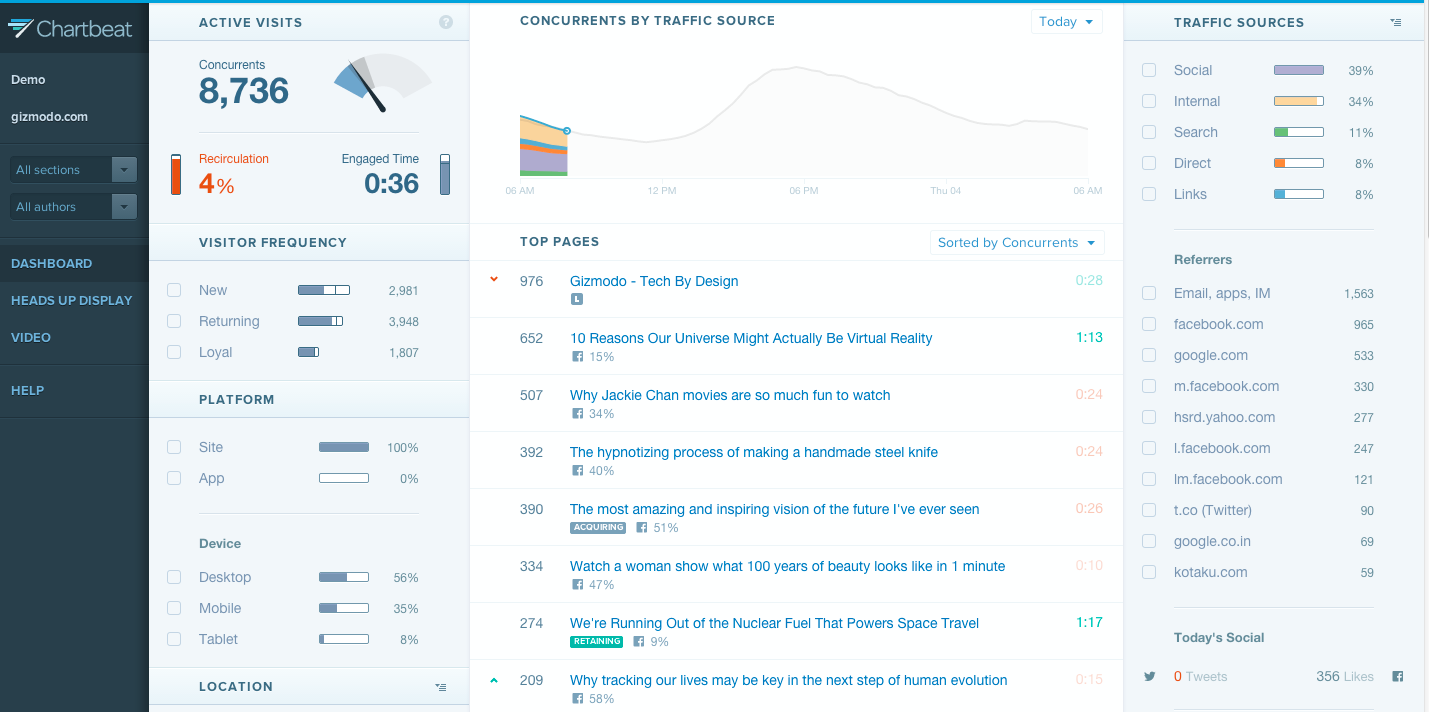Click the Demo account label in sidebar
This screenshot has width=1429, height=712.
[x=28, y=79]
